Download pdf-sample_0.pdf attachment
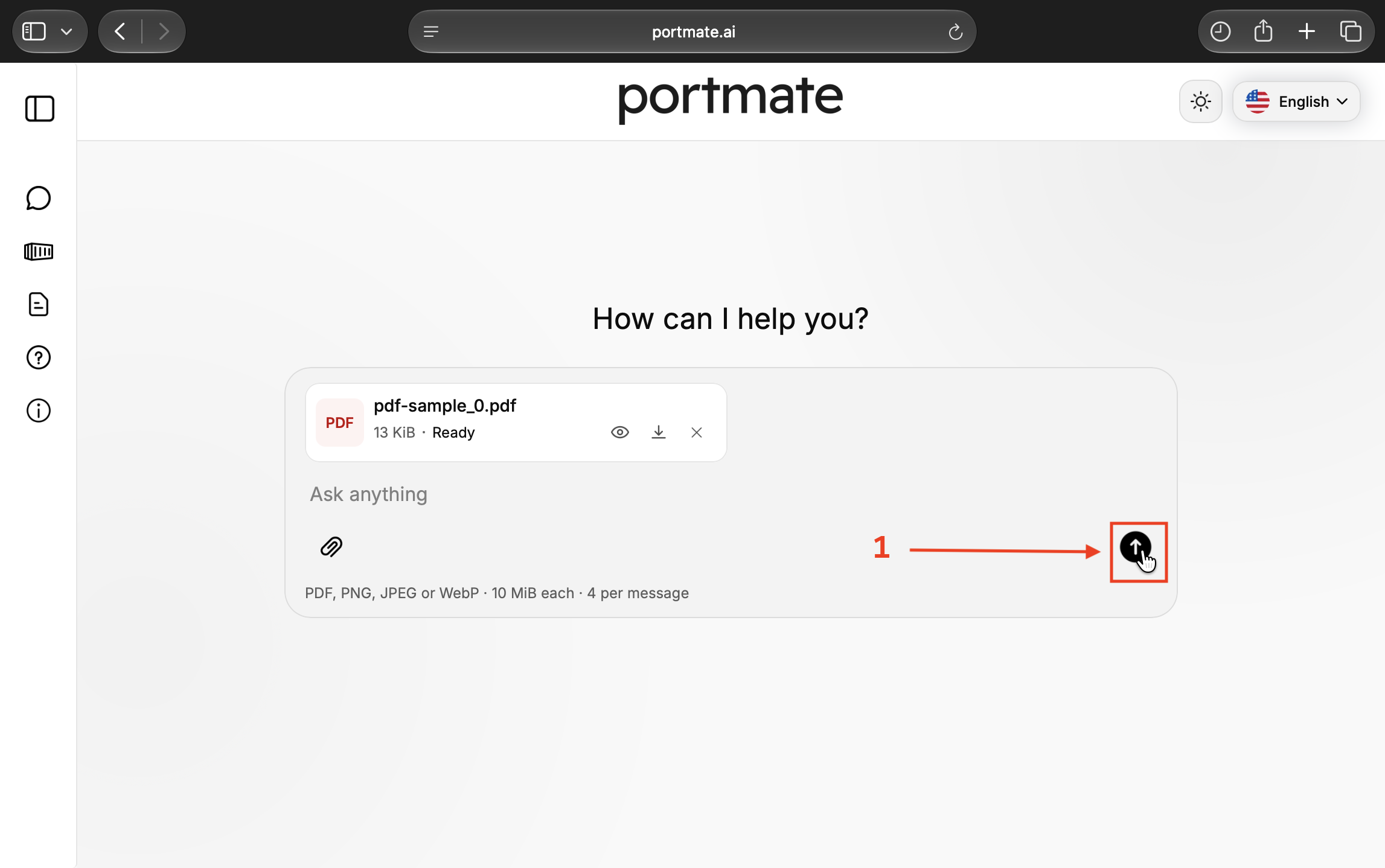Screen dimensions: 1385x868 coord(659,432)
